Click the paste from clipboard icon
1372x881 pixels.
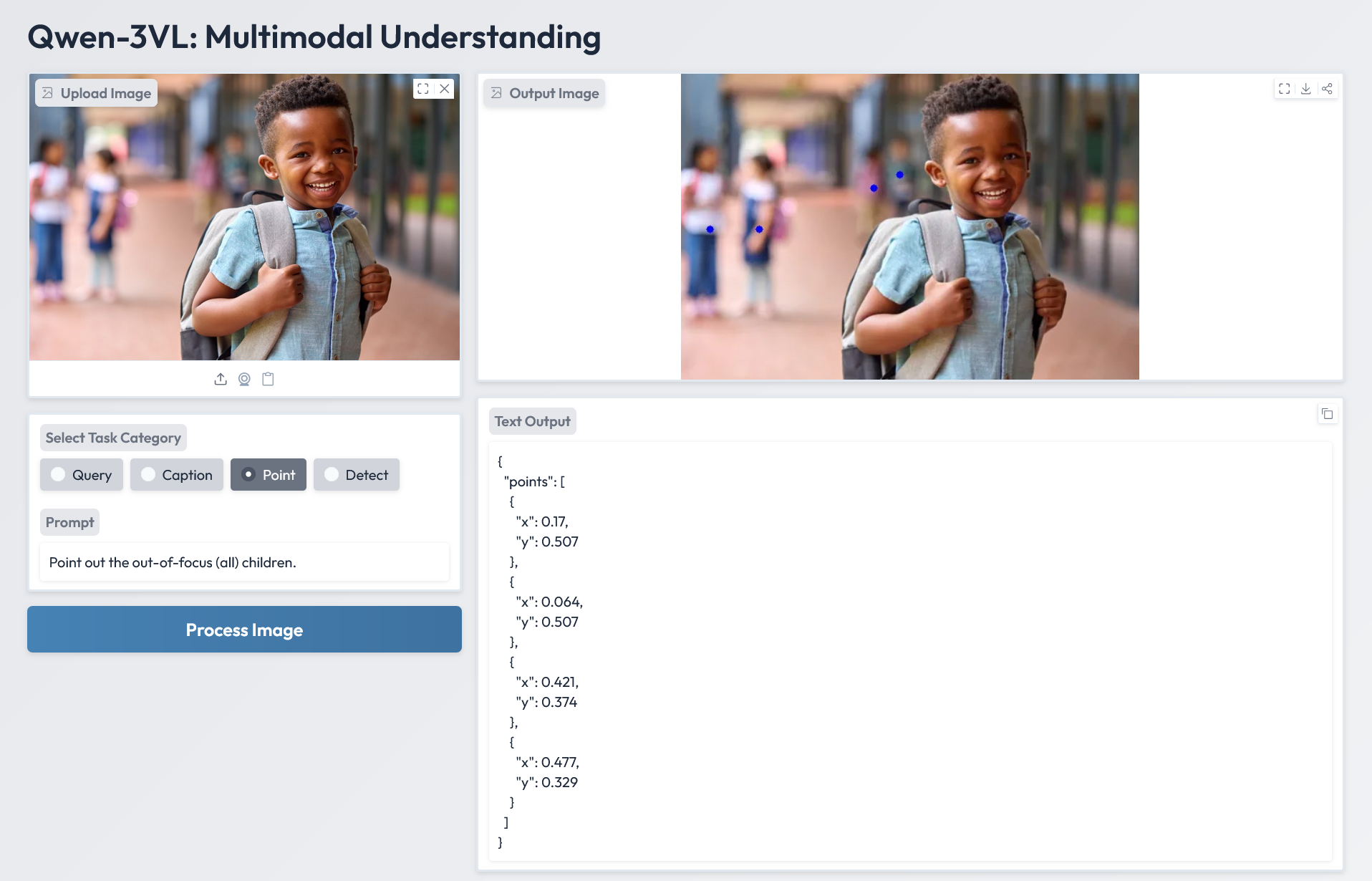point(268,379)
